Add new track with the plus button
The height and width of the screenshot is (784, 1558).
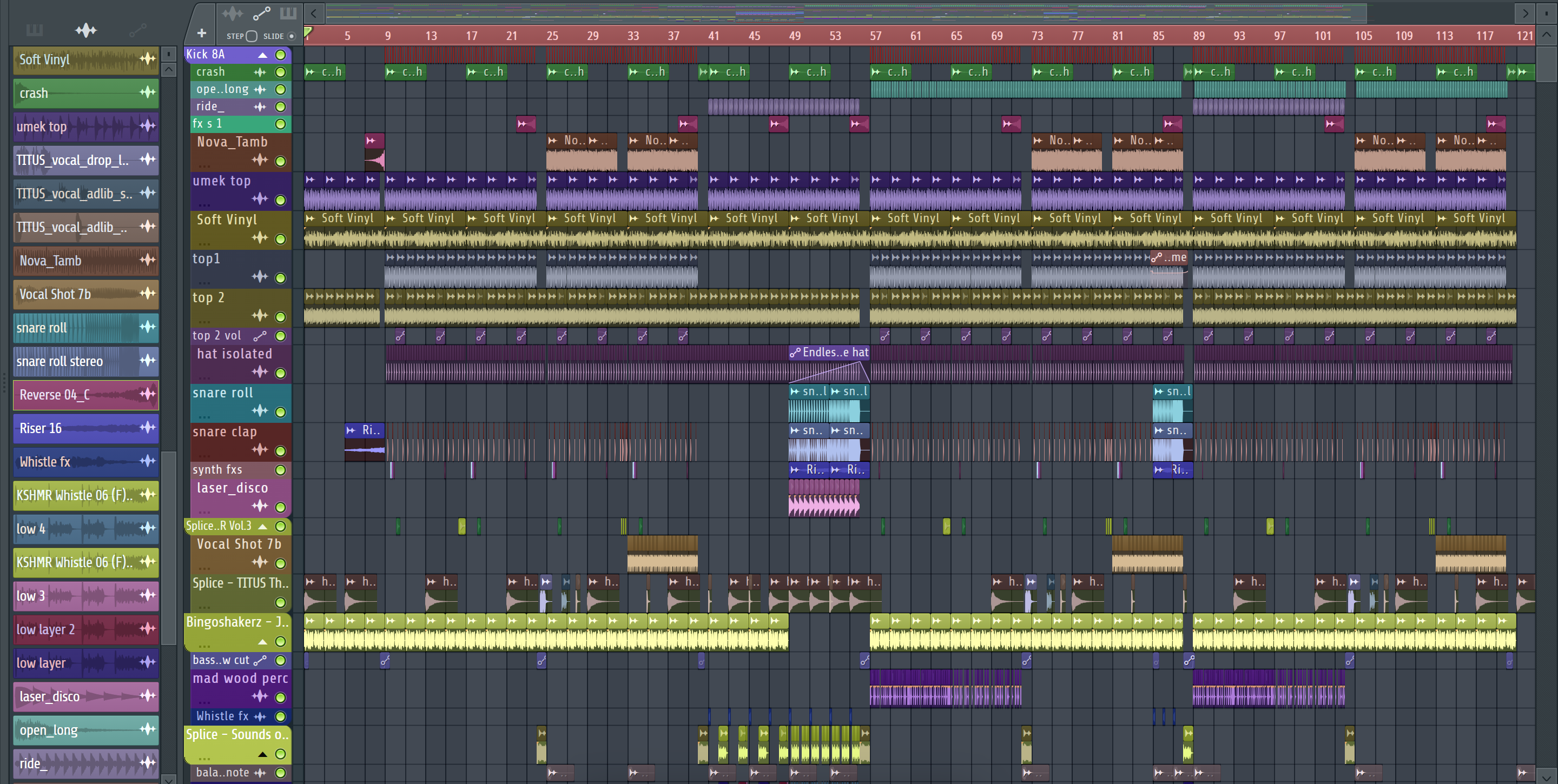(202, 33)
